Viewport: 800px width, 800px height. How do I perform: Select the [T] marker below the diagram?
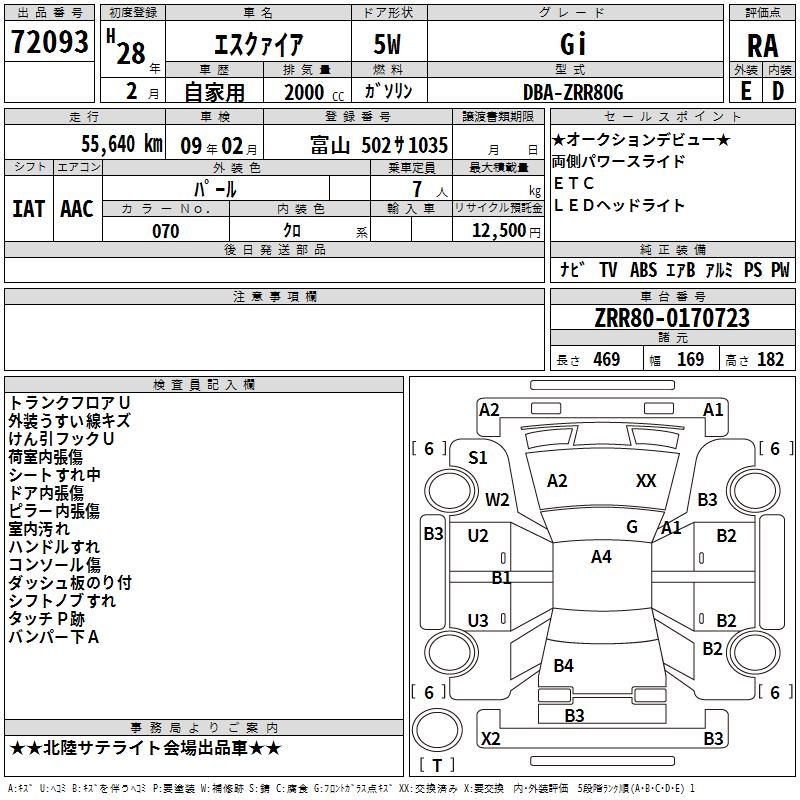pos(437,766)
